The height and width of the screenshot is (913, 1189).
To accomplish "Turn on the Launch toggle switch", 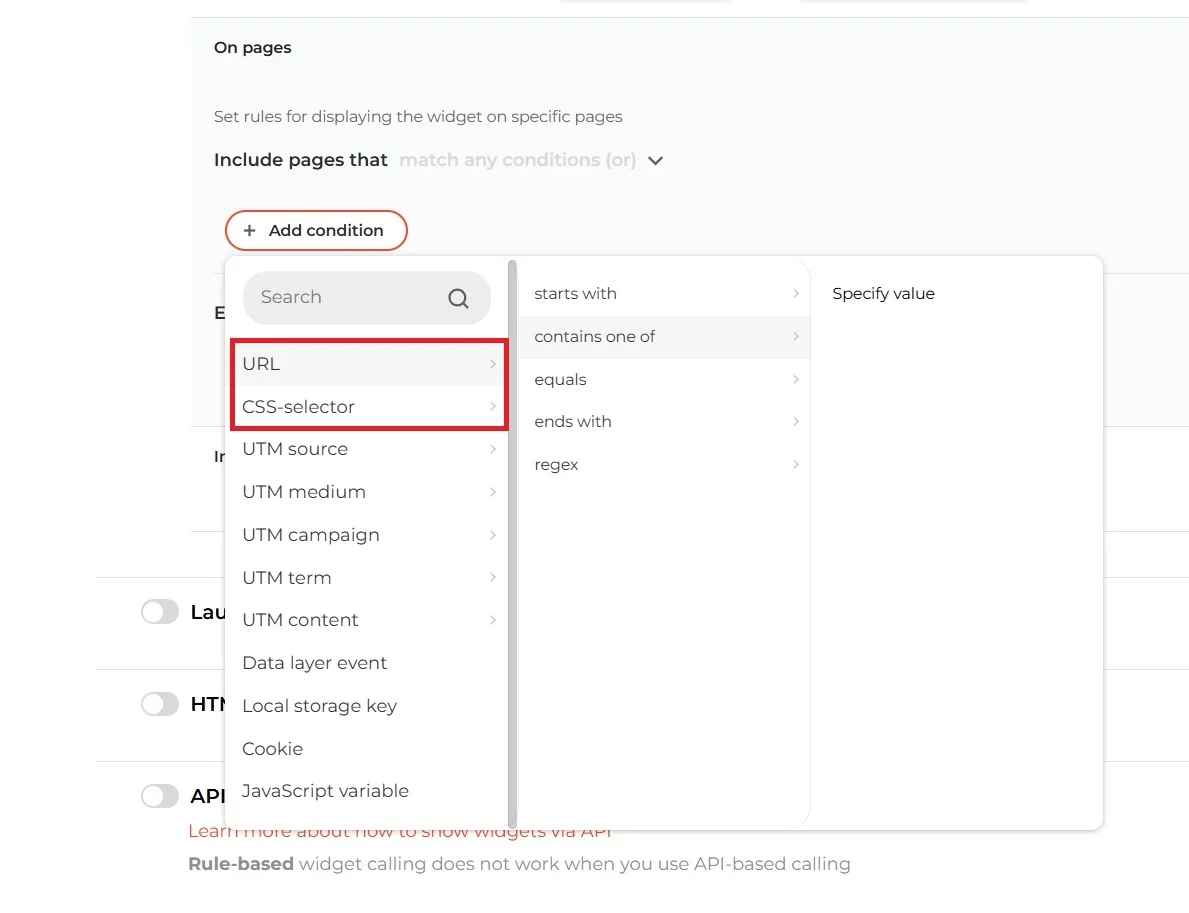I will 159,611.
